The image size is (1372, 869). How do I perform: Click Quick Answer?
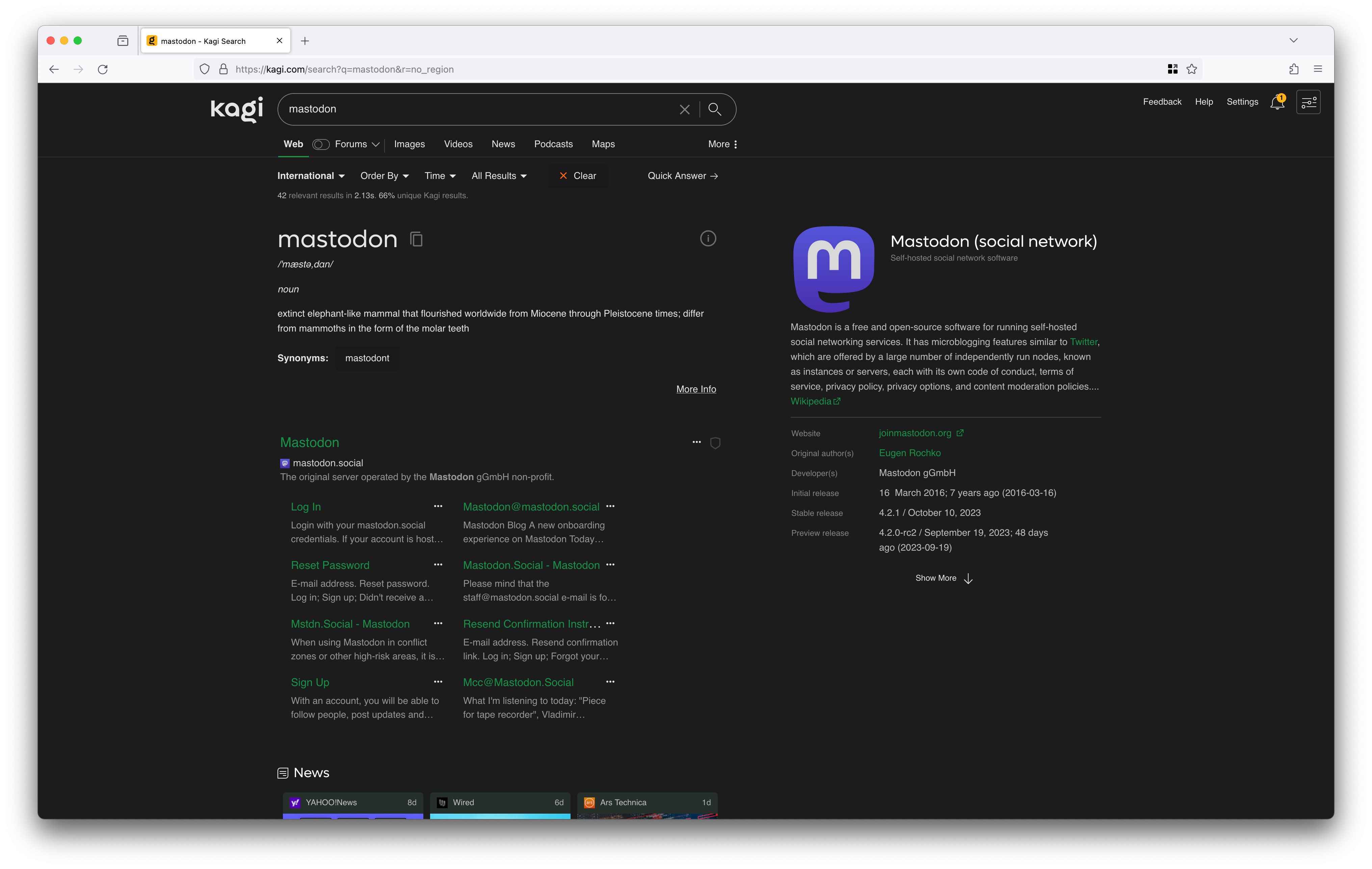pos(683,176)
